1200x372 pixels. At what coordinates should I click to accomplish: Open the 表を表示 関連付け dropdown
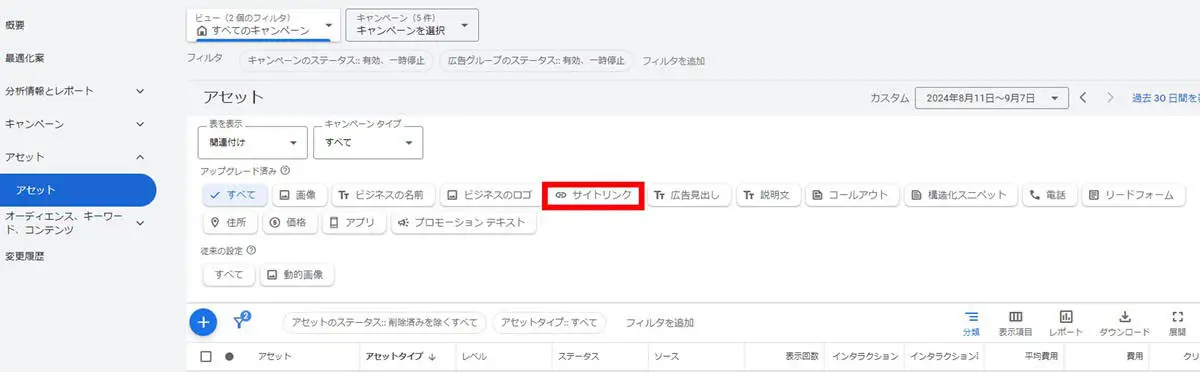click(x=253, y=142)
